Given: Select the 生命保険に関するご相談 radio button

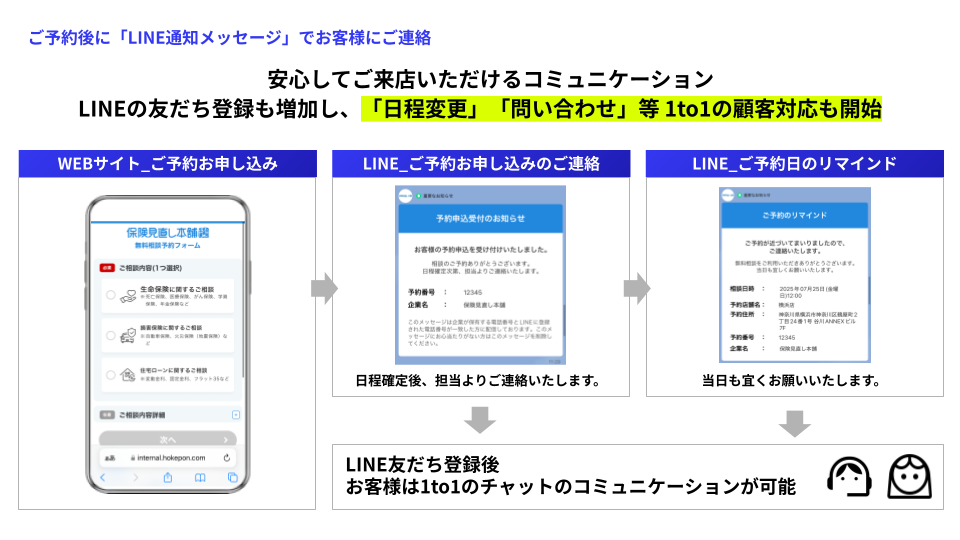Looking at the screenshot, I should [111, 295].
